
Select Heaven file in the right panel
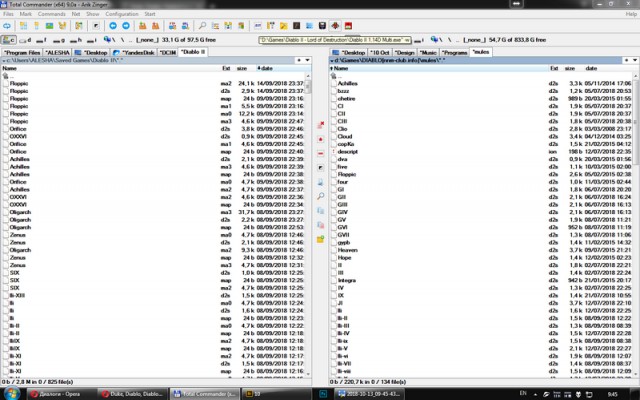tap(481, 250)
